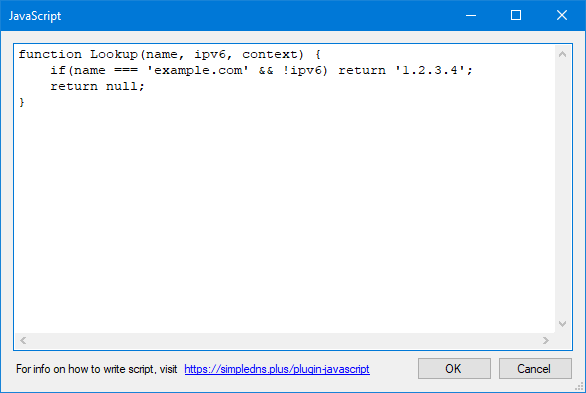Click the vertical scrollbar down arrow
The image size is (586, 393).
[562, 324]
